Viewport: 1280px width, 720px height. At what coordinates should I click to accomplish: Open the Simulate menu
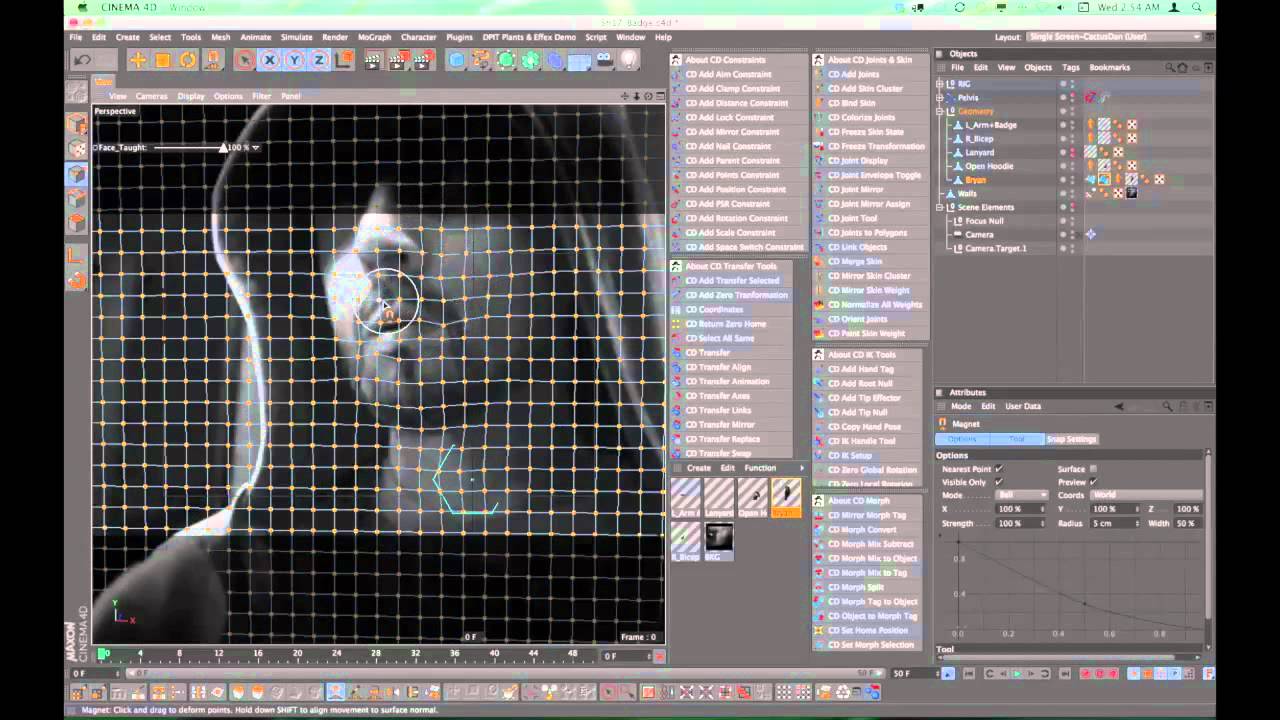click(296, 37)
